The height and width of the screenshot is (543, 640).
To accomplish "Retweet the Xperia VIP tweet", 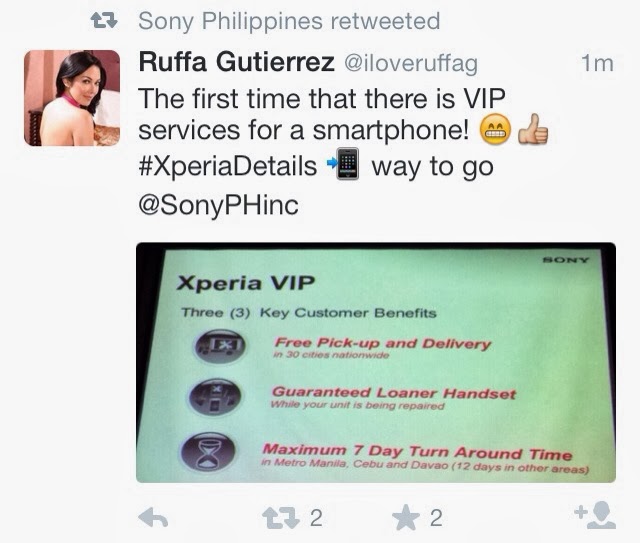I will (x=280, y=518).
